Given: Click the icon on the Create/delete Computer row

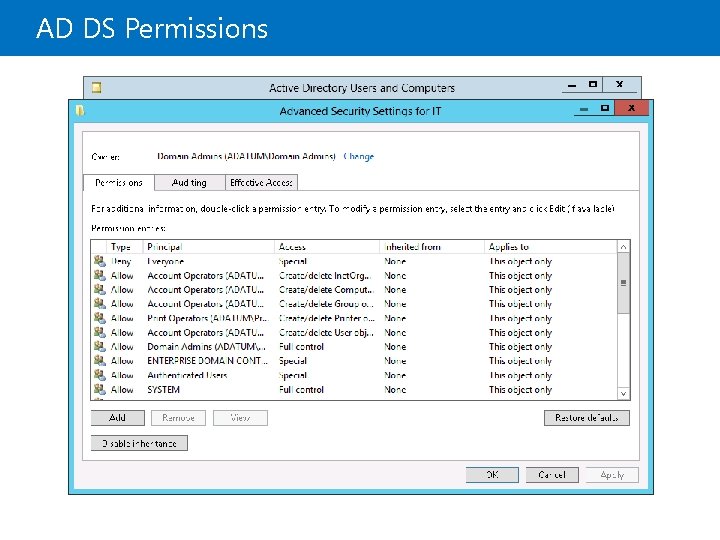Looking at the screenshot, I should 100,289.
